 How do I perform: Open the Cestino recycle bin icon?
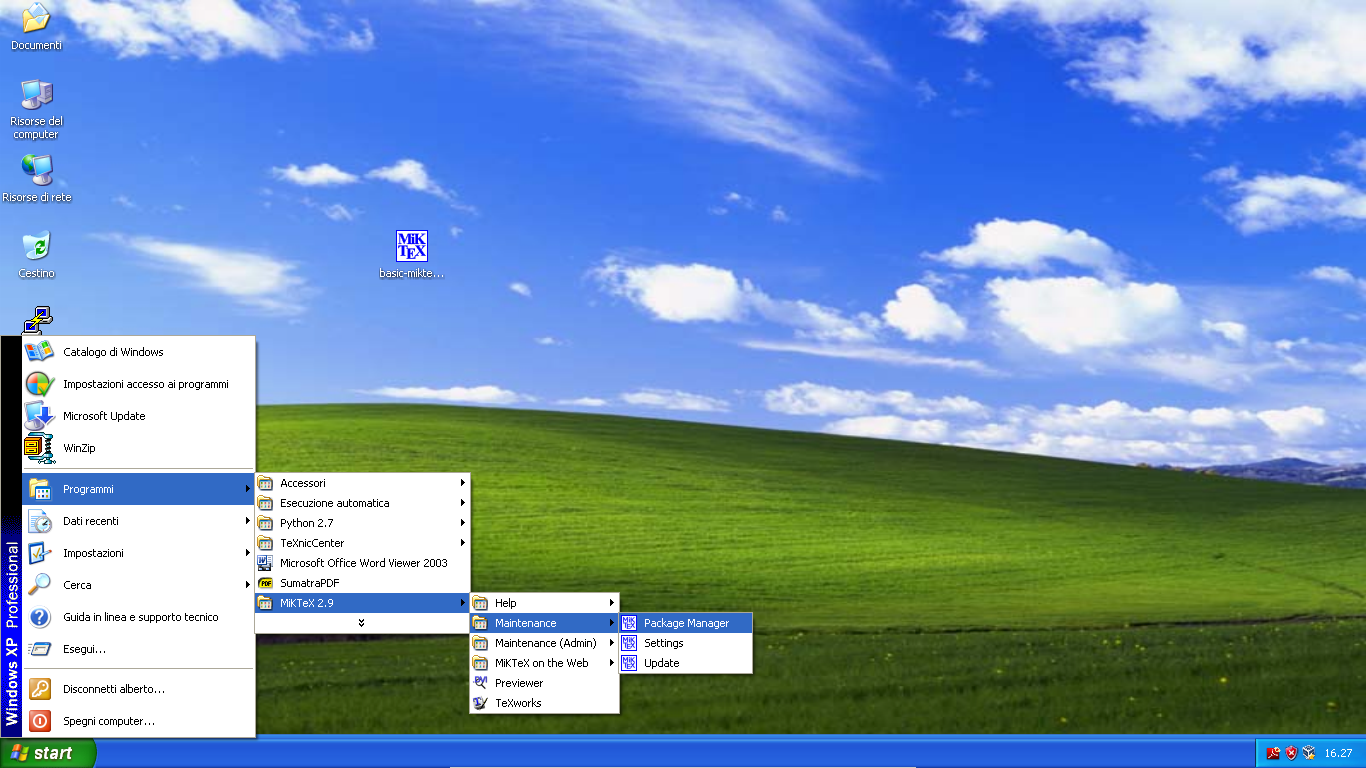coord(36,254)
